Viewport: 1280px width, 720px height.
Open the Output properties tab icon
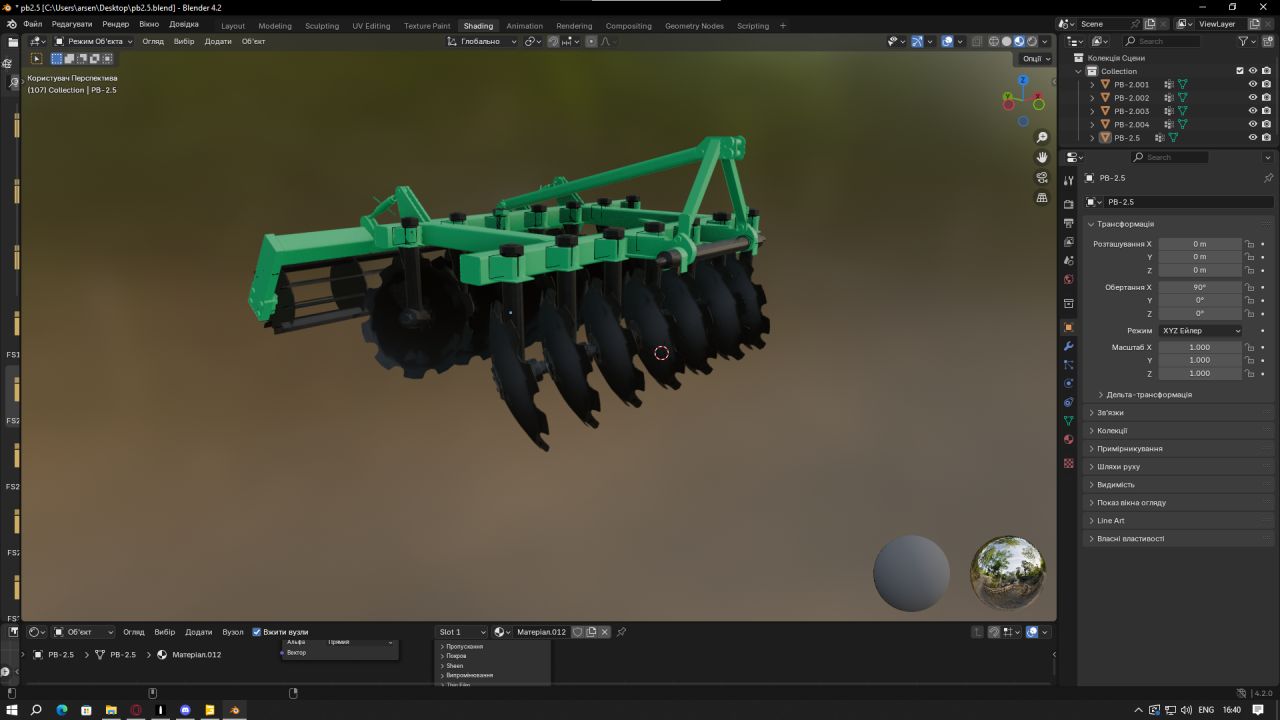[1068, 223]
